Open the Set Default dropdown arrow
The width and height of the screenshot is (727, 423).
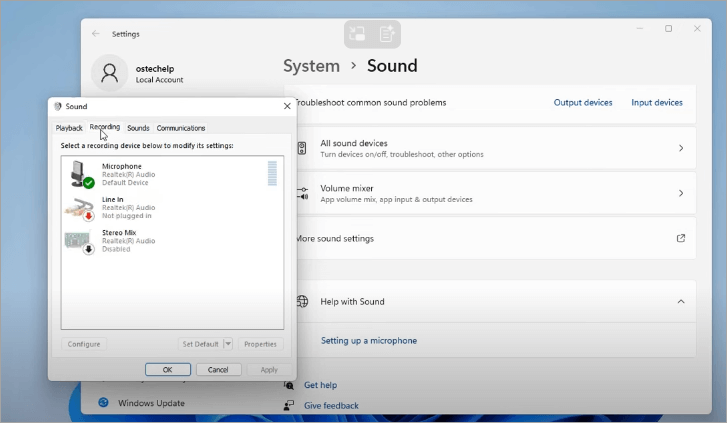[x=228, y=344]
